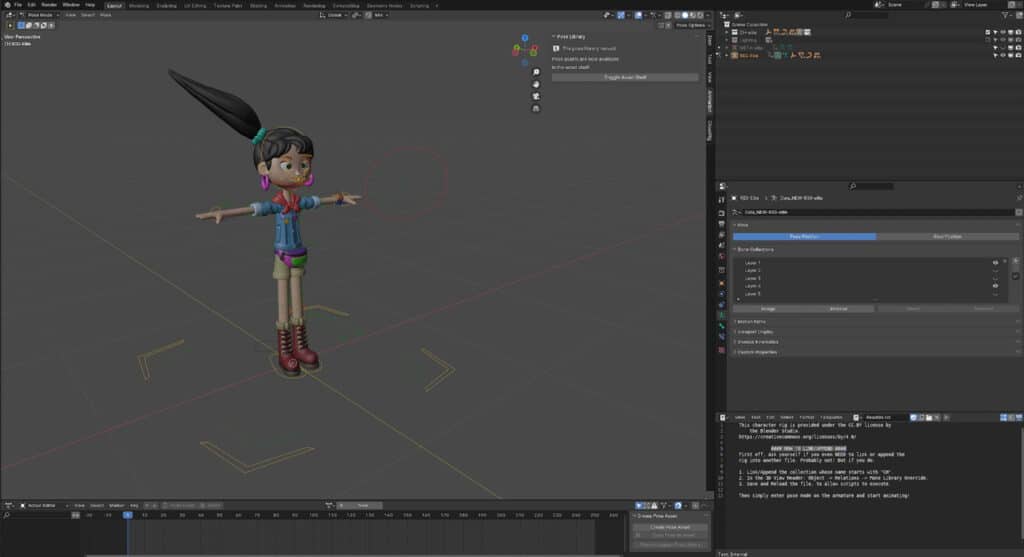Toggle viewport overlays icon

pyautogui.click(x=639, y=14)
